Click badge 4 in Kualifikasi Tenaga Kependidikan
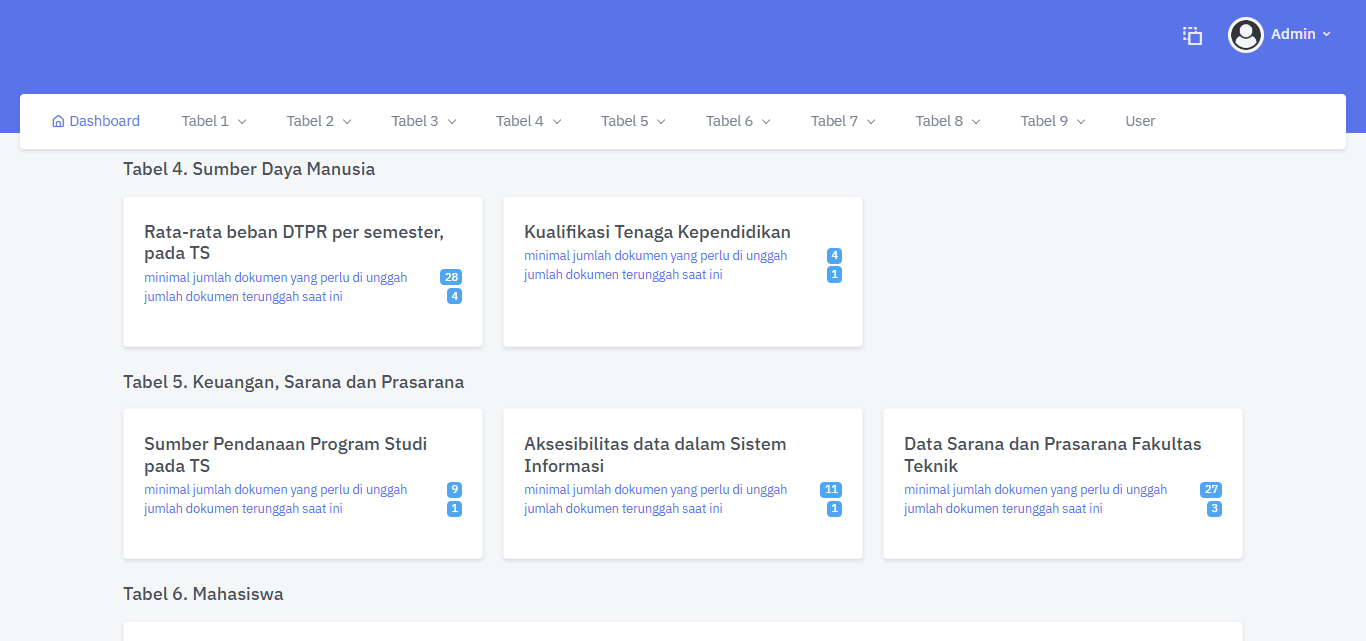This screenshot has height=641, width=1366. pos(835,256)
